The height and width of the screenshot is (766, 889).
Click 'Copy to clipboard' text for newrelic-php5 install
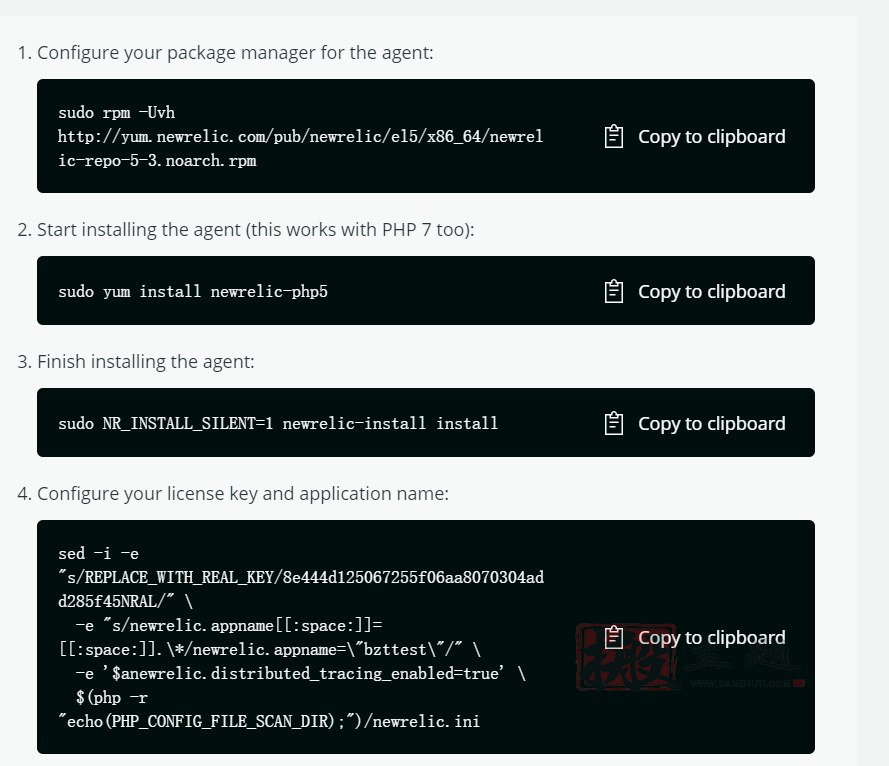click(x=712, y=291)
